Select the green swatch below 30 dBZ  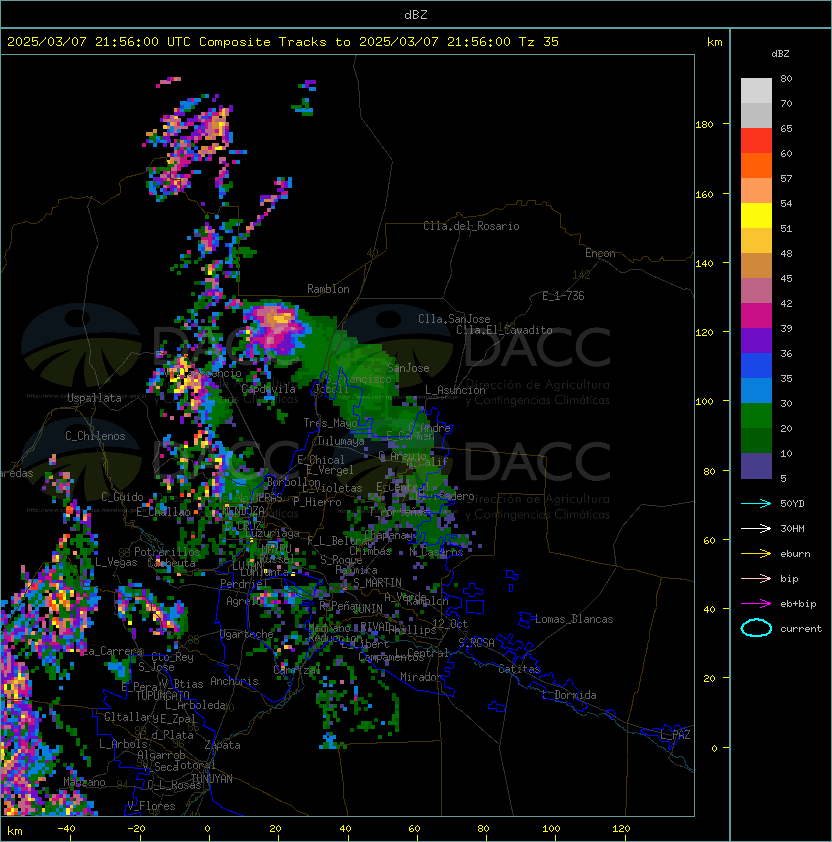point(756,415)
